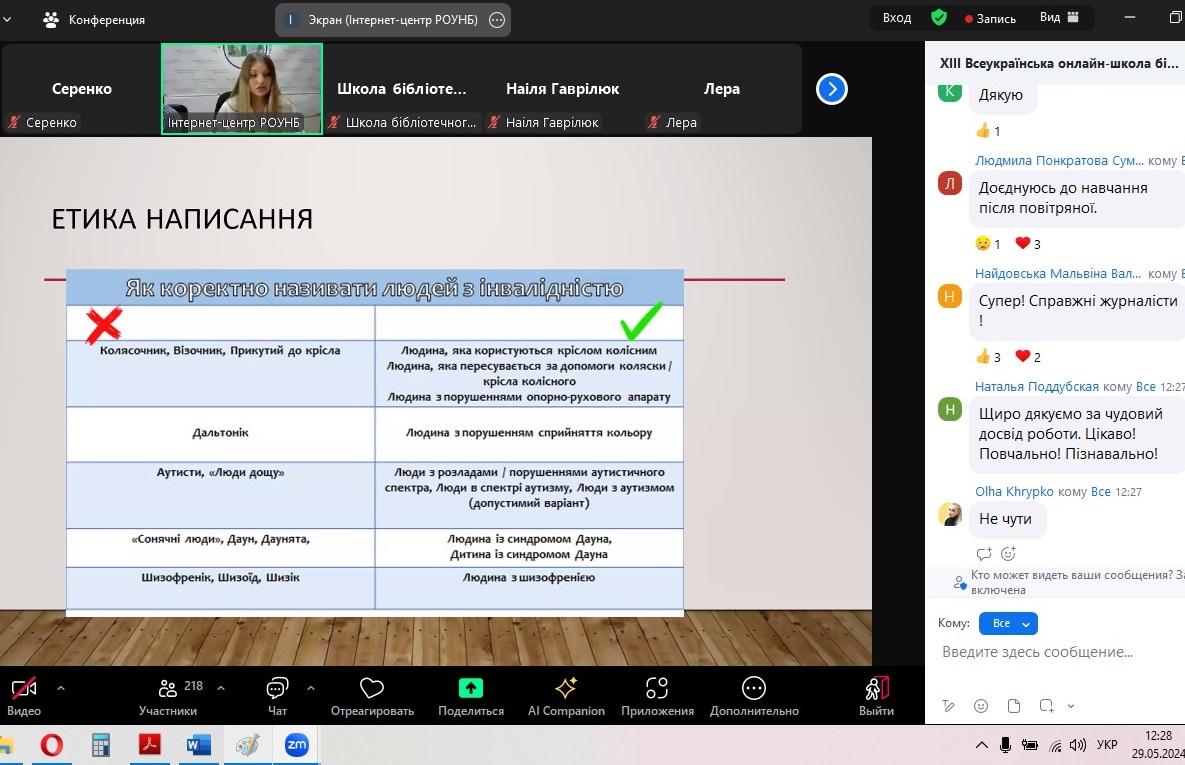Open AI Companion sparkle icon
The width and height of the screenshot is (1185, 765).
[x=566, y=688]
